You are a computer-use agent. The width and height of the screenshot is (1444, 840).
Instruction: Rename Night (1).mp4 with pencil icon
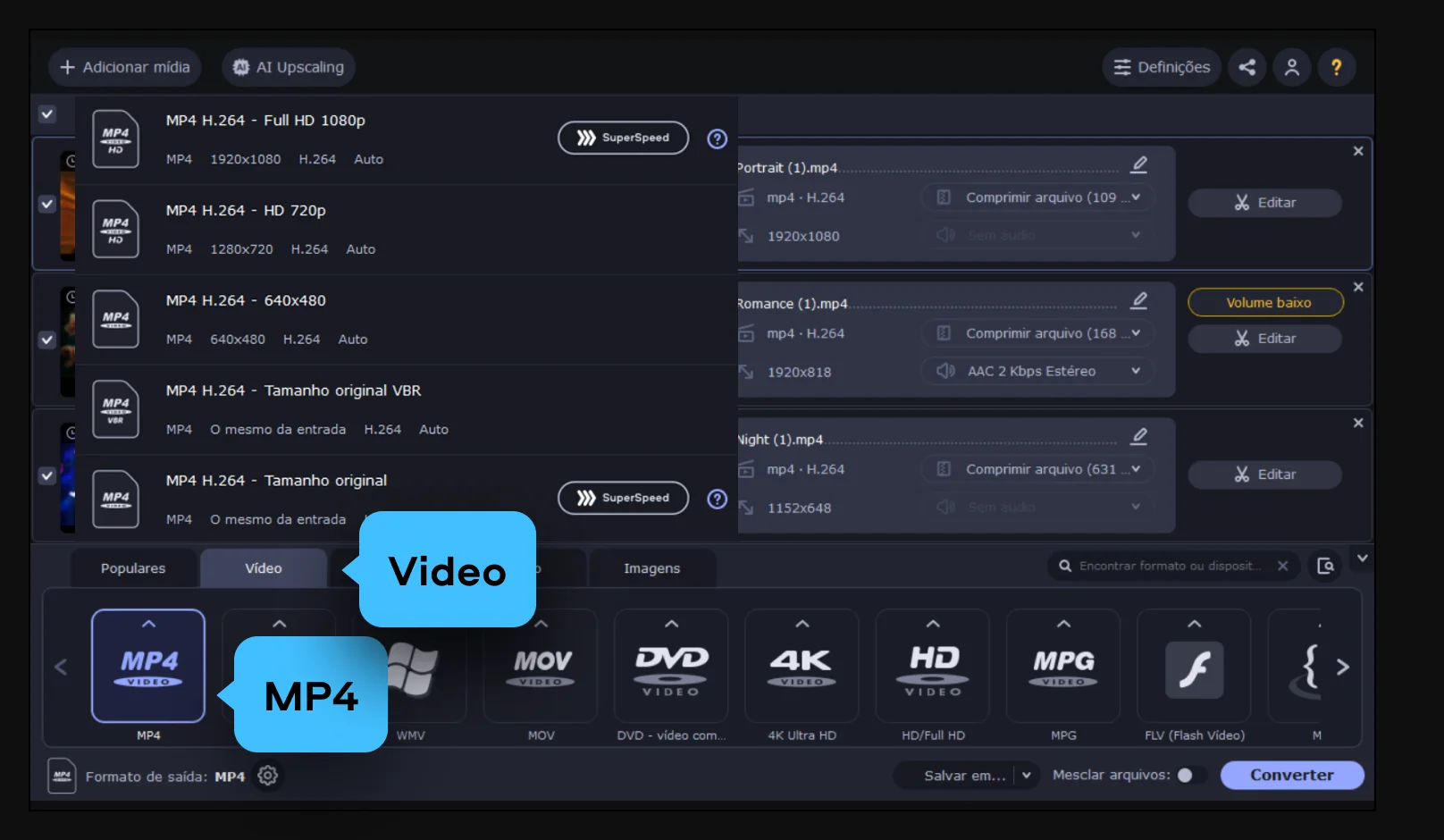pos(1139,436)
